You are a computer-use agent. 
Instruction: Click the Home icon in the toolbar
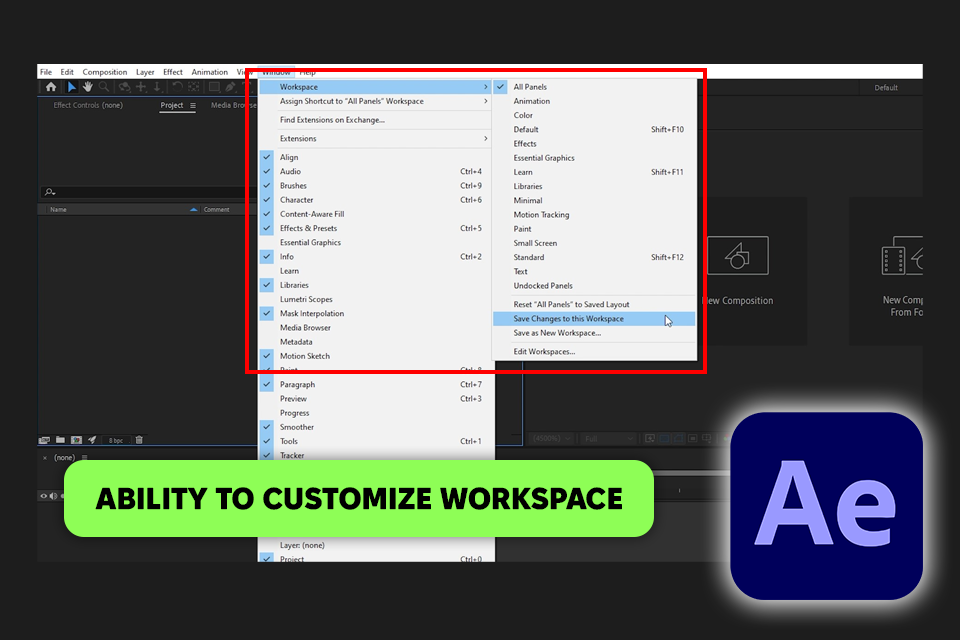(51, 87)
